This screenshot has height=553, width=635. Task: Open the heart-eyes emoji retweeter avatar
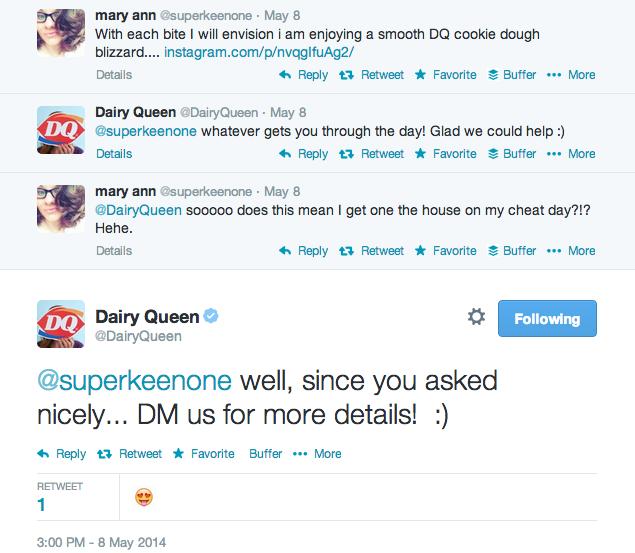pos(144,497)
